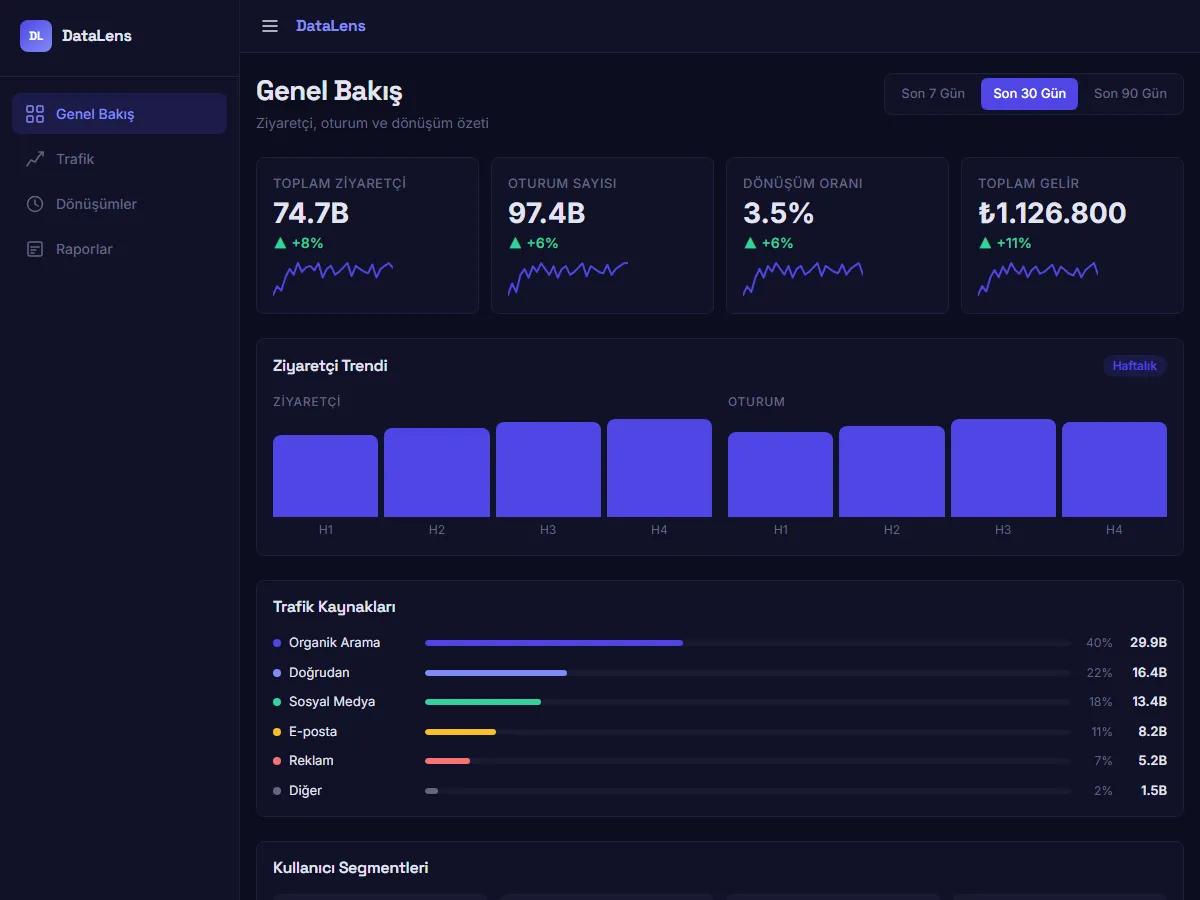Image resolution: width=1200 pixels, height=900 pixels.
Task: Click the Genel Bakış grid icon
Action: (35, 114)
